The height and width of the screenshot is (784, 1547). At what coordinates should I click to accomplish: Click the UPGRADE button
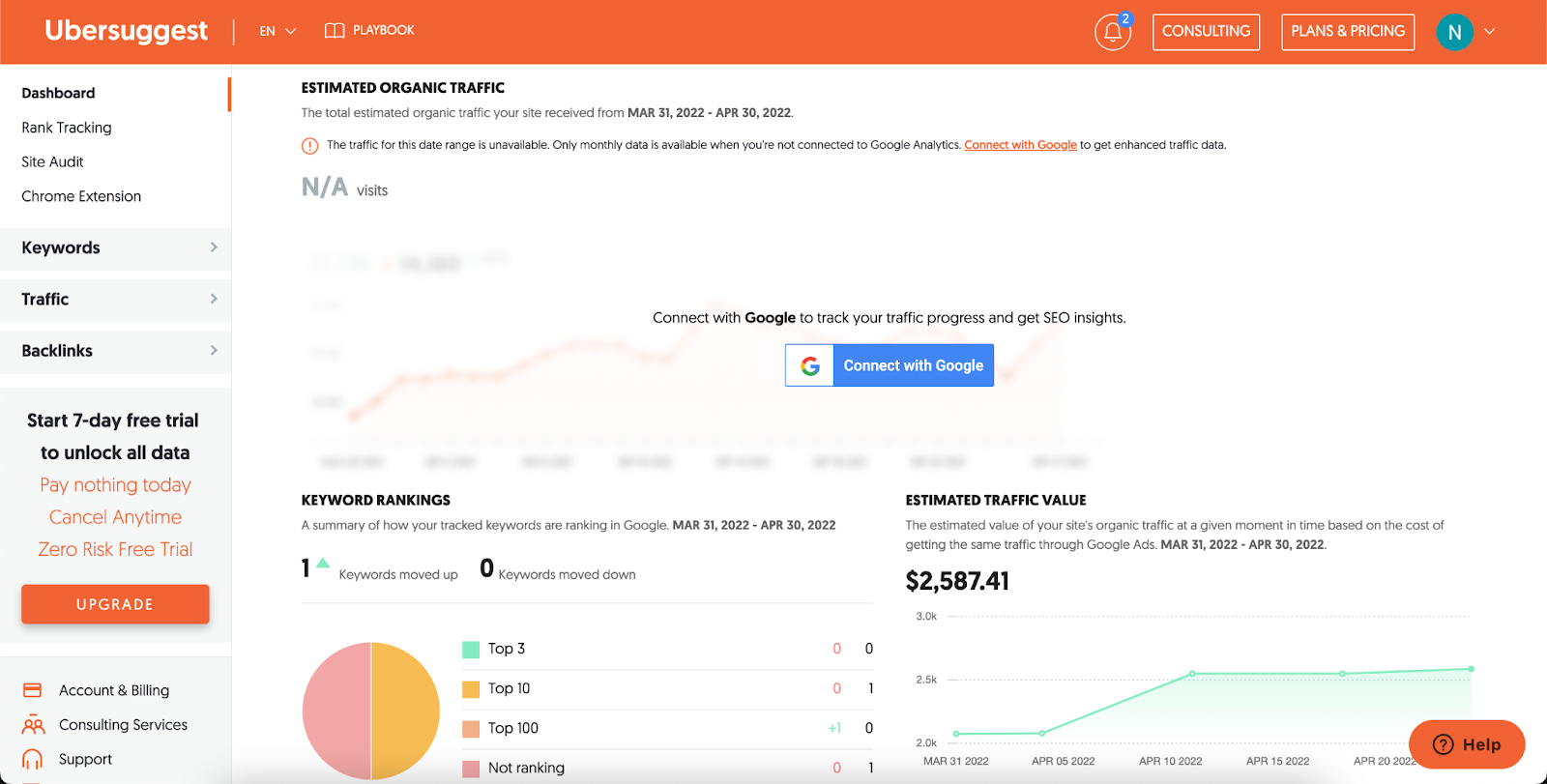coord(115,604)
